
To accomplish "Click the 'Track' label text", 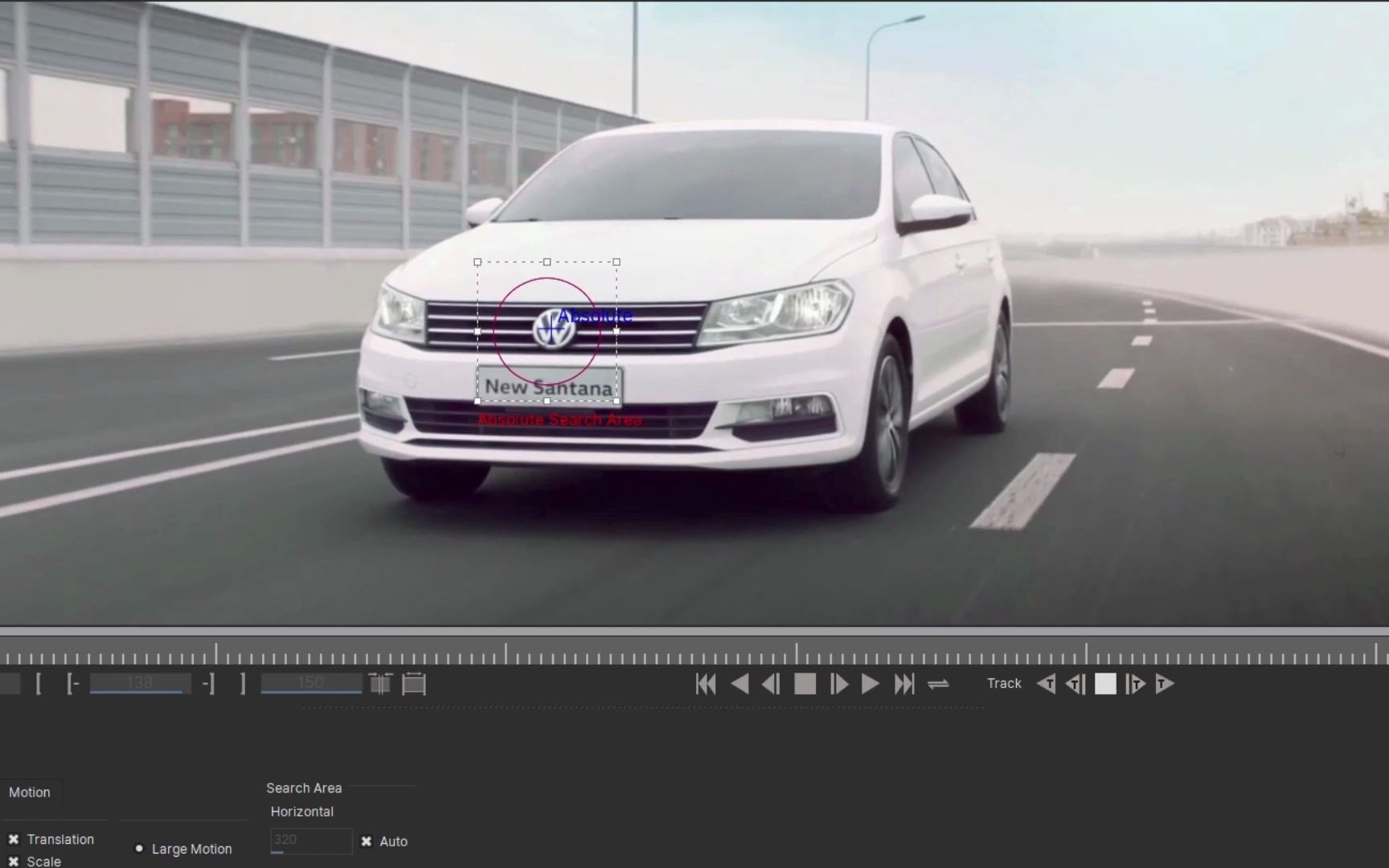I will [x=1004, y=683].
